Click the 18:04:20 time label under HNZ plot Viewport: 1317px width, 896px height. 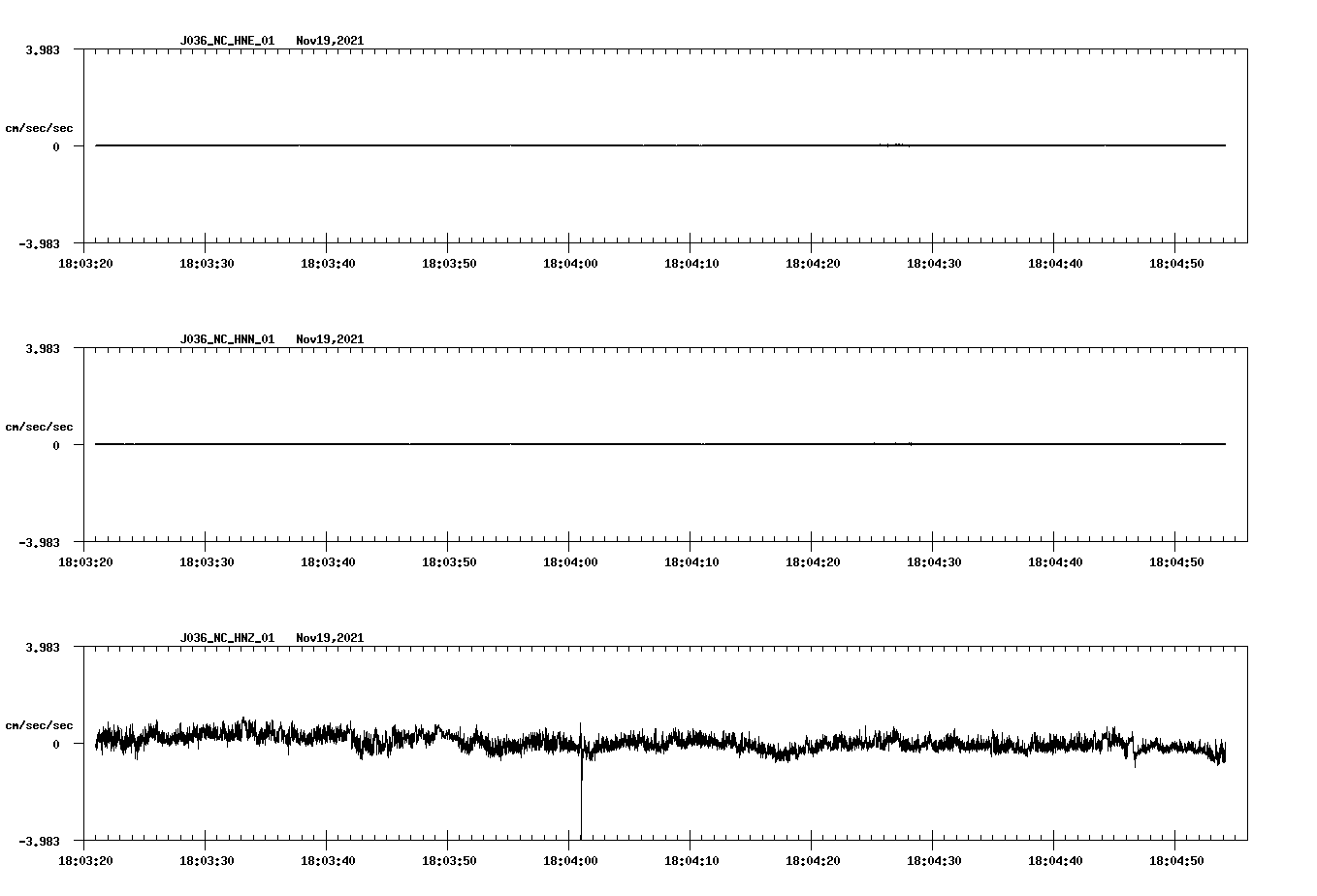tap(813, 860)
